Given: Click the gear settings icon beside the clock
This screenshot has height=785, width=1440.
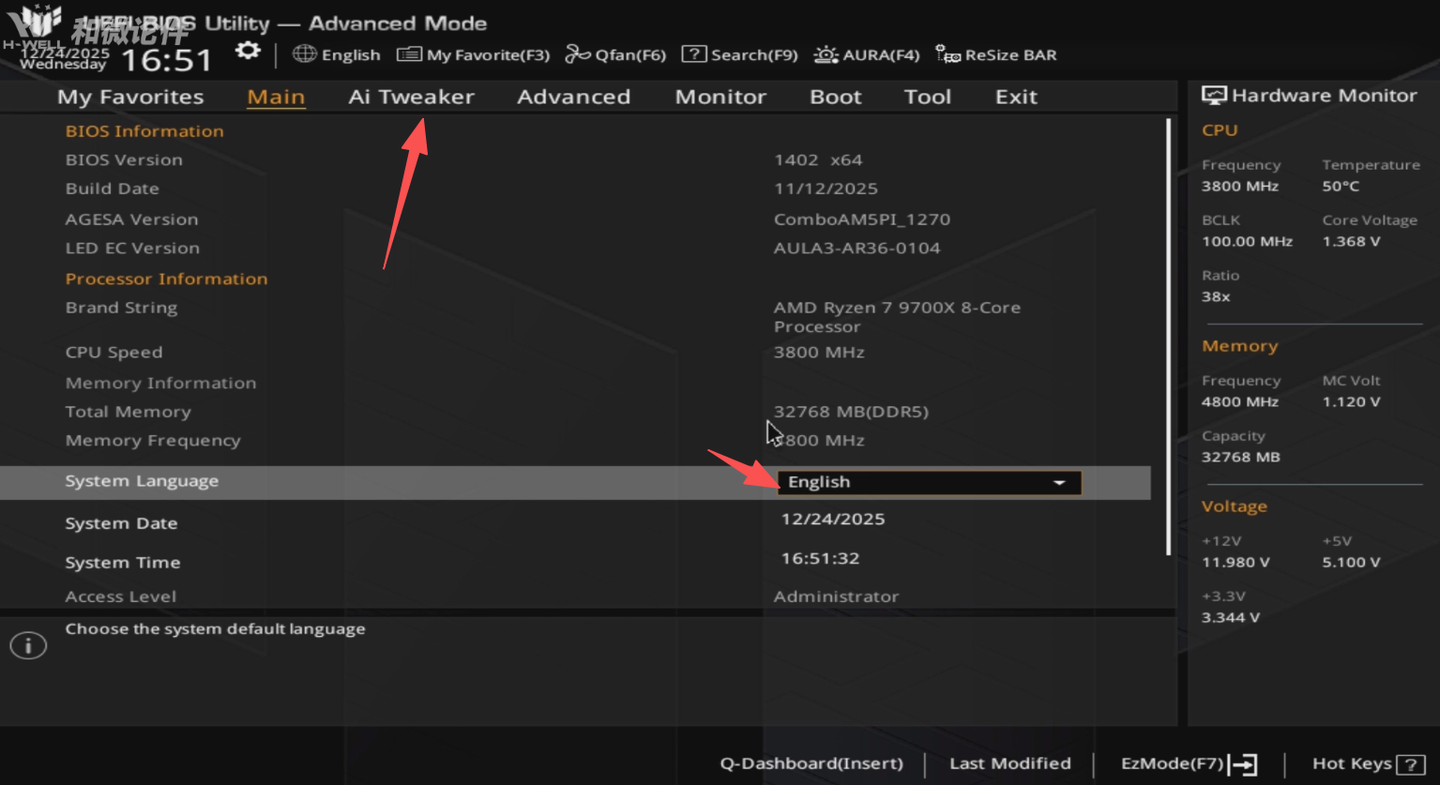Looking at the screenshot, I should pos(247,51).
